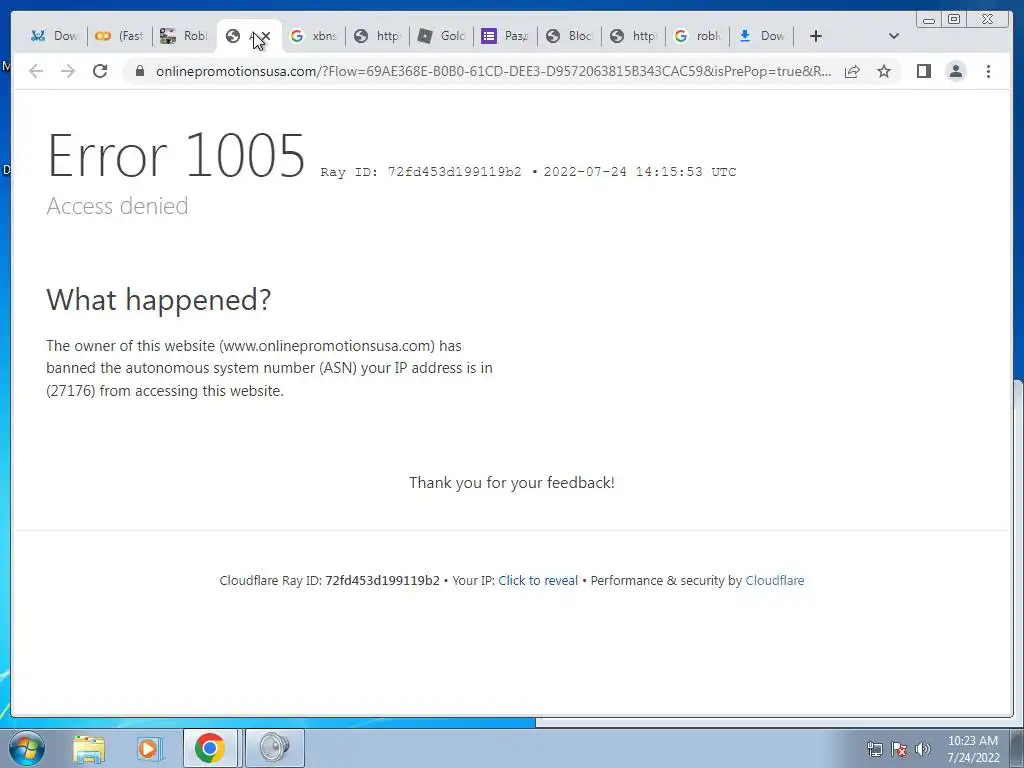The image size is (1024, 768).
Task: Switch to the "(Fast" tab
Action: [120, 36]
